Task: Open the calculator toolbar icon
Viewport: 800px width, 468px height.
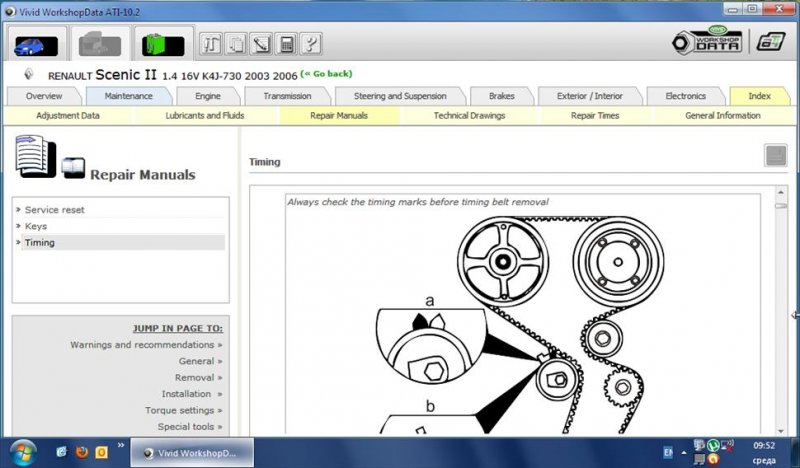Action: (286, 44)
